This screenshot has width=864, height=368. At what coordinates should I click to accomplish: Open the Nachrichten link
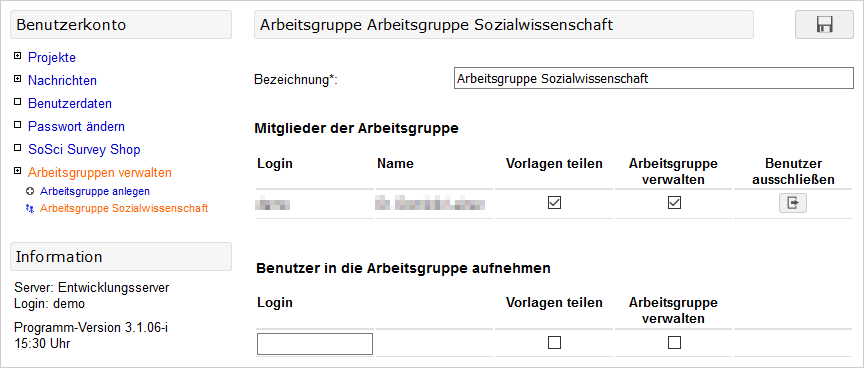point(62,80)
